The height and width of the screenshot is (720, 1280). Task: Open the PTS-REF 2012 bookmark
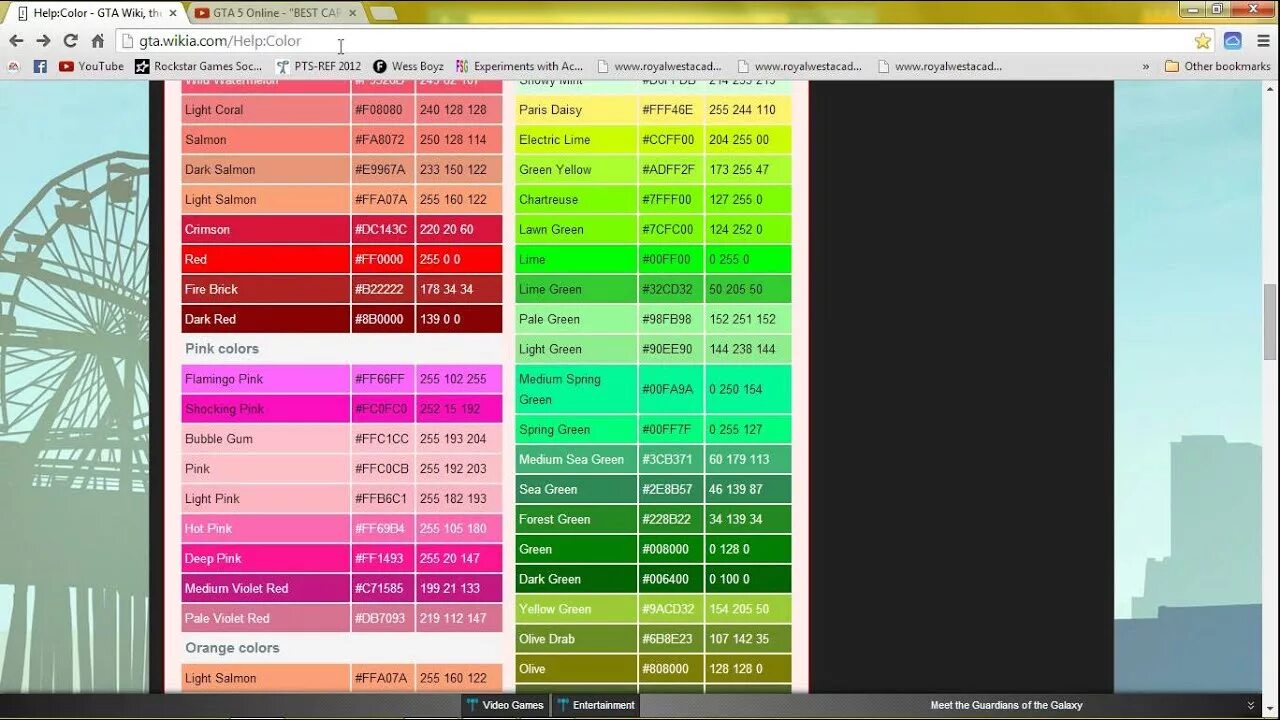pos(319,66)
